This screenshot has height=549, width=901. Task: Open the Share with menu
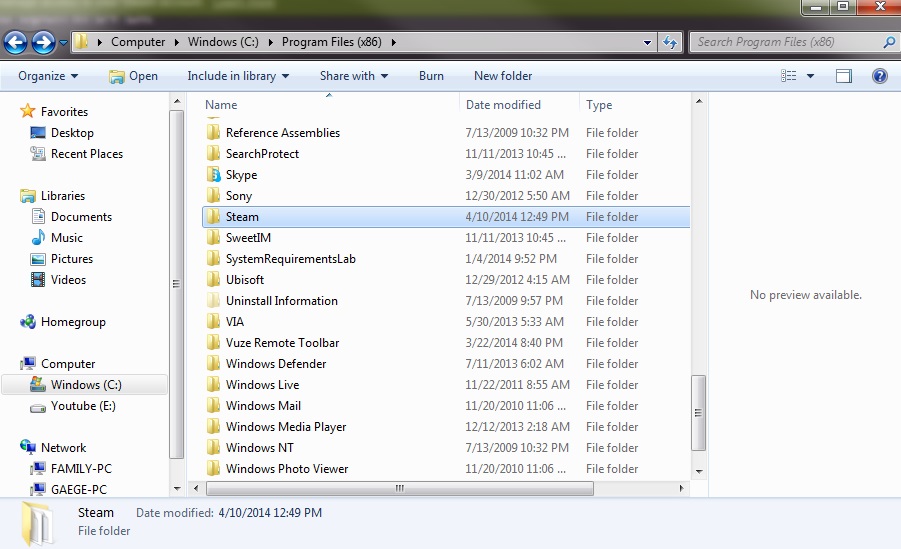pos(353,76)
